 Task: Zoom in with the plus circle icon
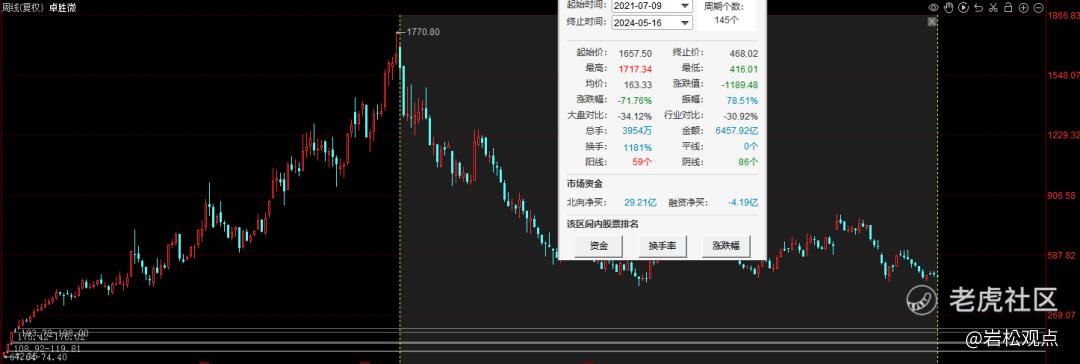pyautogui.click(x=1024, y=8)
